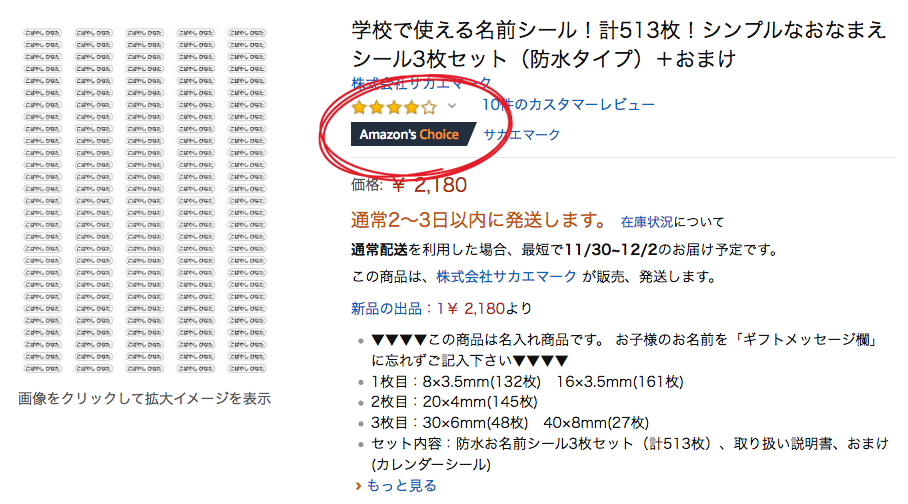Open the star rating breakdown dropdown arrow
This screenshot has width=908, height=504.
tap(452, 106)
